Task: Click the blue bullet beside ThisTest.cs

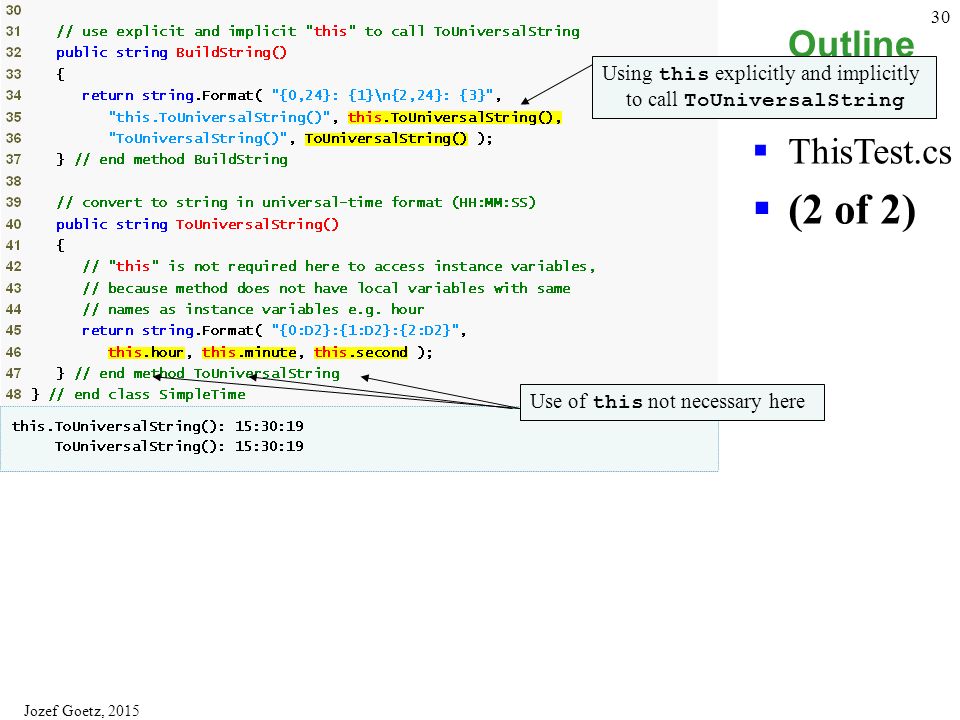Action: point(760,150)
